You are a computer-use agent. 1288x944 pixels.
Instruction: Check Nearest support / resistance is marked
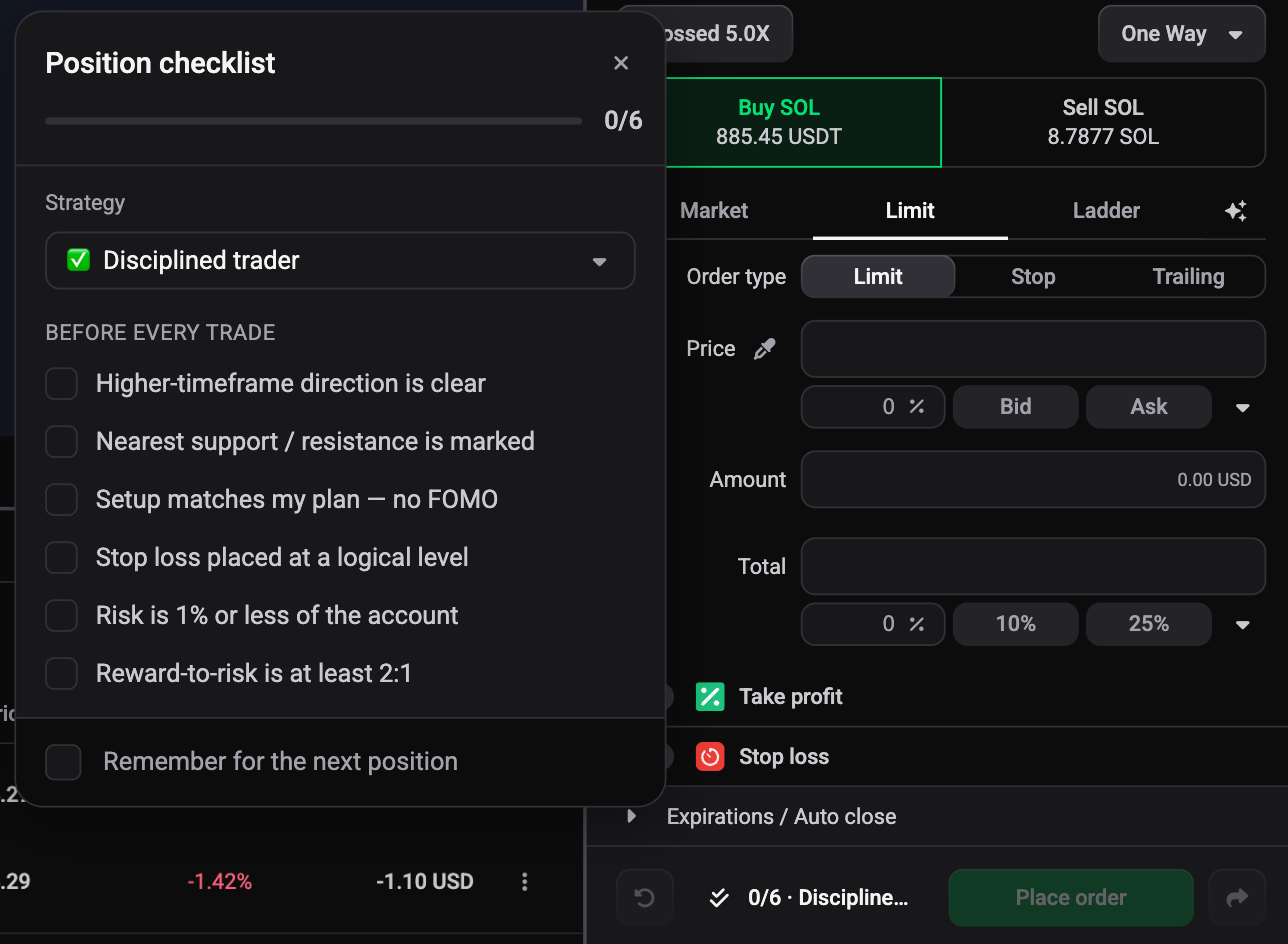click(x=62, y=442)
